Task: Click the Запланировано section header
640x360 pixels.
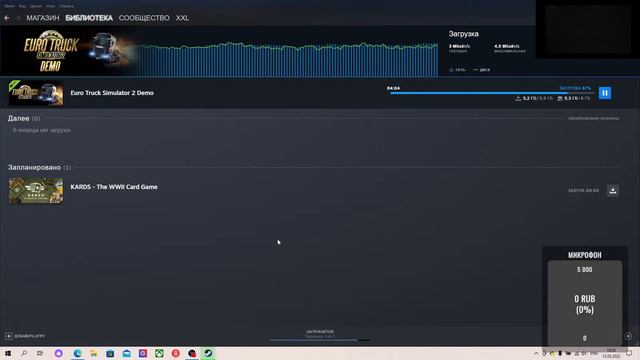Action: (x=34, y=167)
